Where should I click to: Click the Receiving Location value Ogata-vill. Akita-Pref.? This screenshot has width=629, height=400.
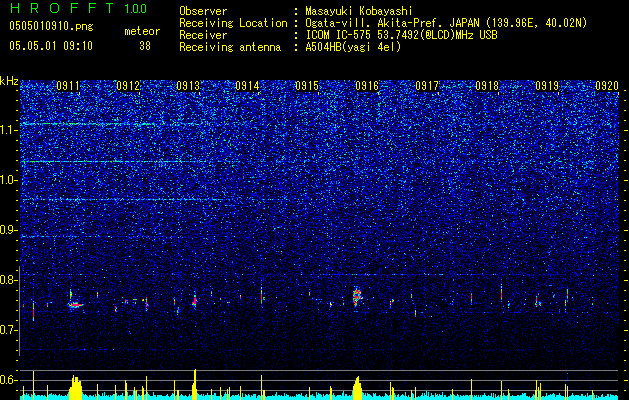[x=373, y=23]
